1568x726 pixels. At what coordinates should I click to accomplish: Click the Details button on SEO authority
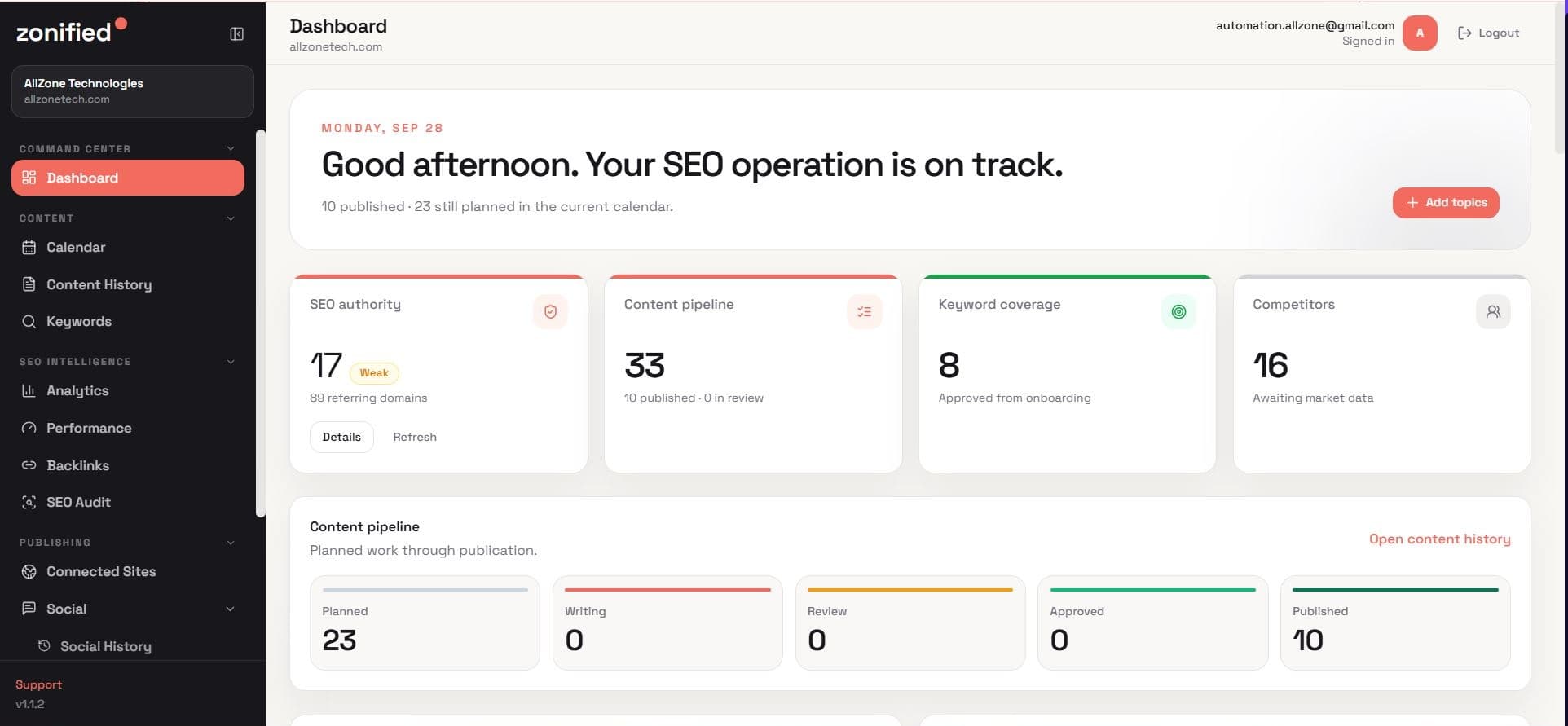[x=341, y=438]
